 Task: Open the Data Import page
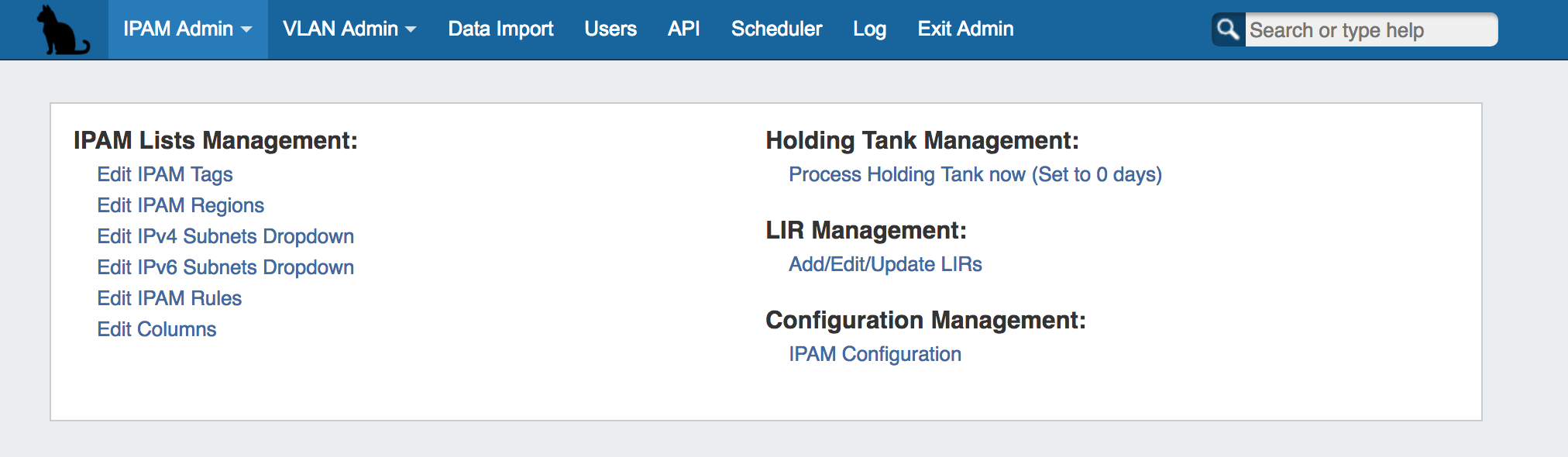coord(500,29)
